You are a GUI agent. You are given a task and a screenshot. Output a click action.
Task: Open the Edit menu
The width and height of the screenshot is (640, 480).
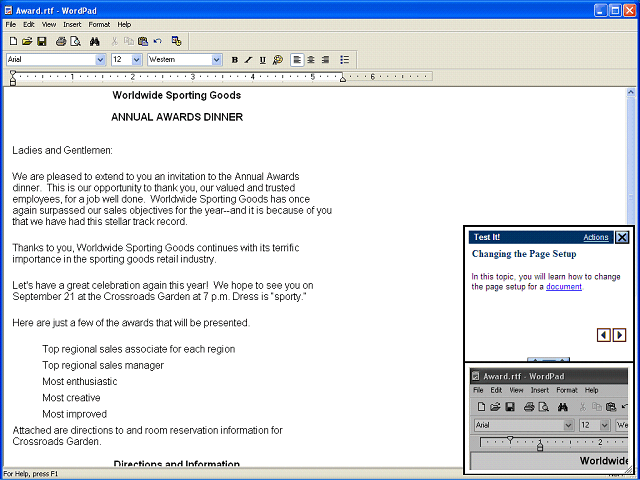[x=29, y=24]
